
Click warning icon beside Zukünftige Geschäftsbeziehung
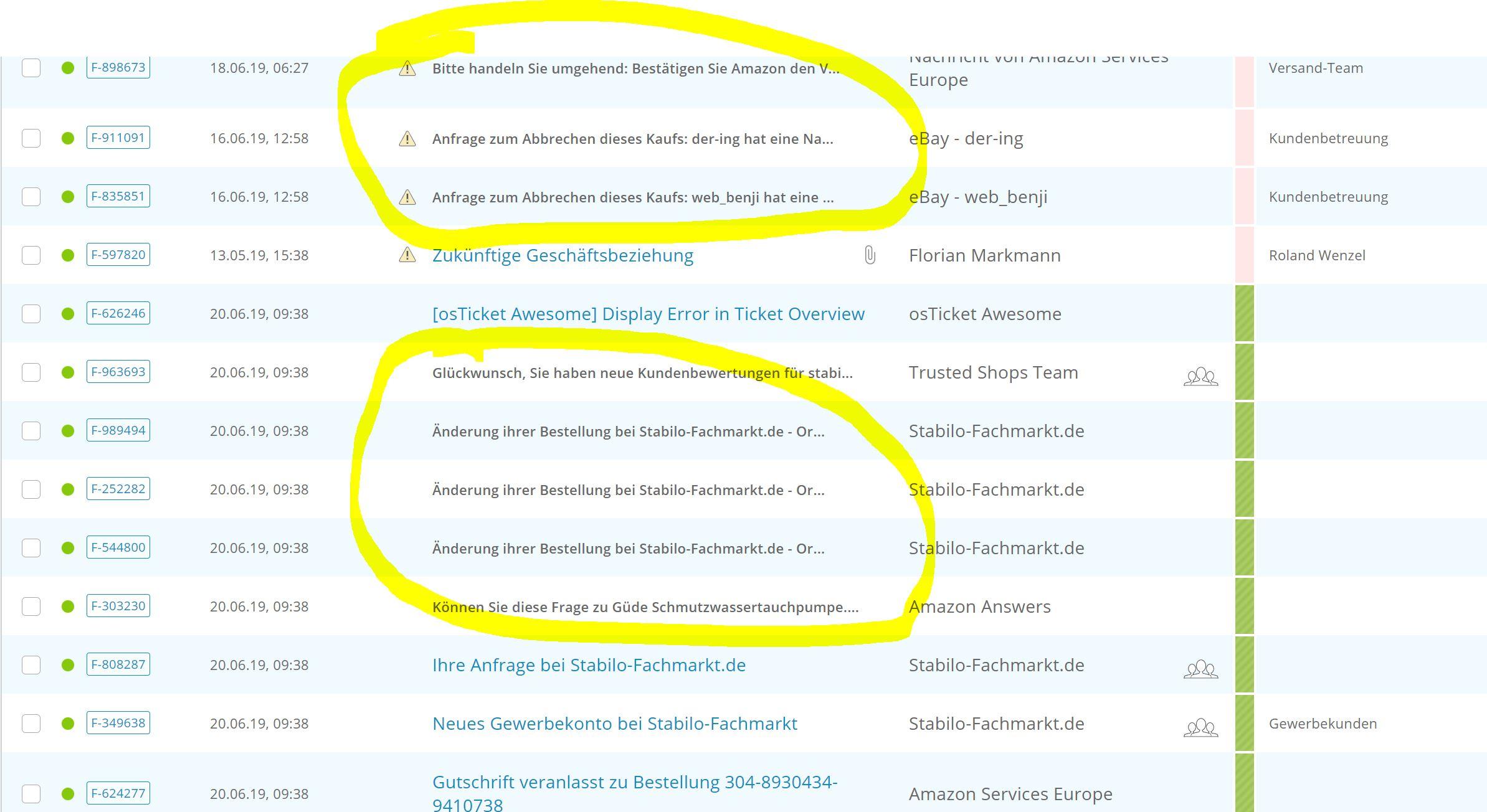pos(407,255)
